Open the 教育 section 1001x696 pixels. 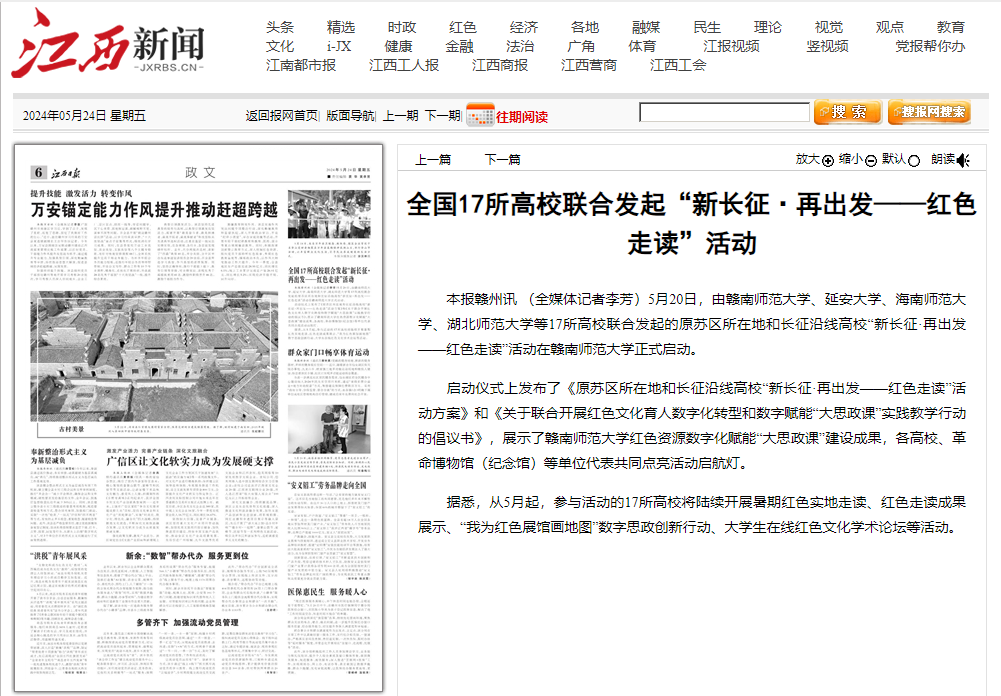click(951, 27)
